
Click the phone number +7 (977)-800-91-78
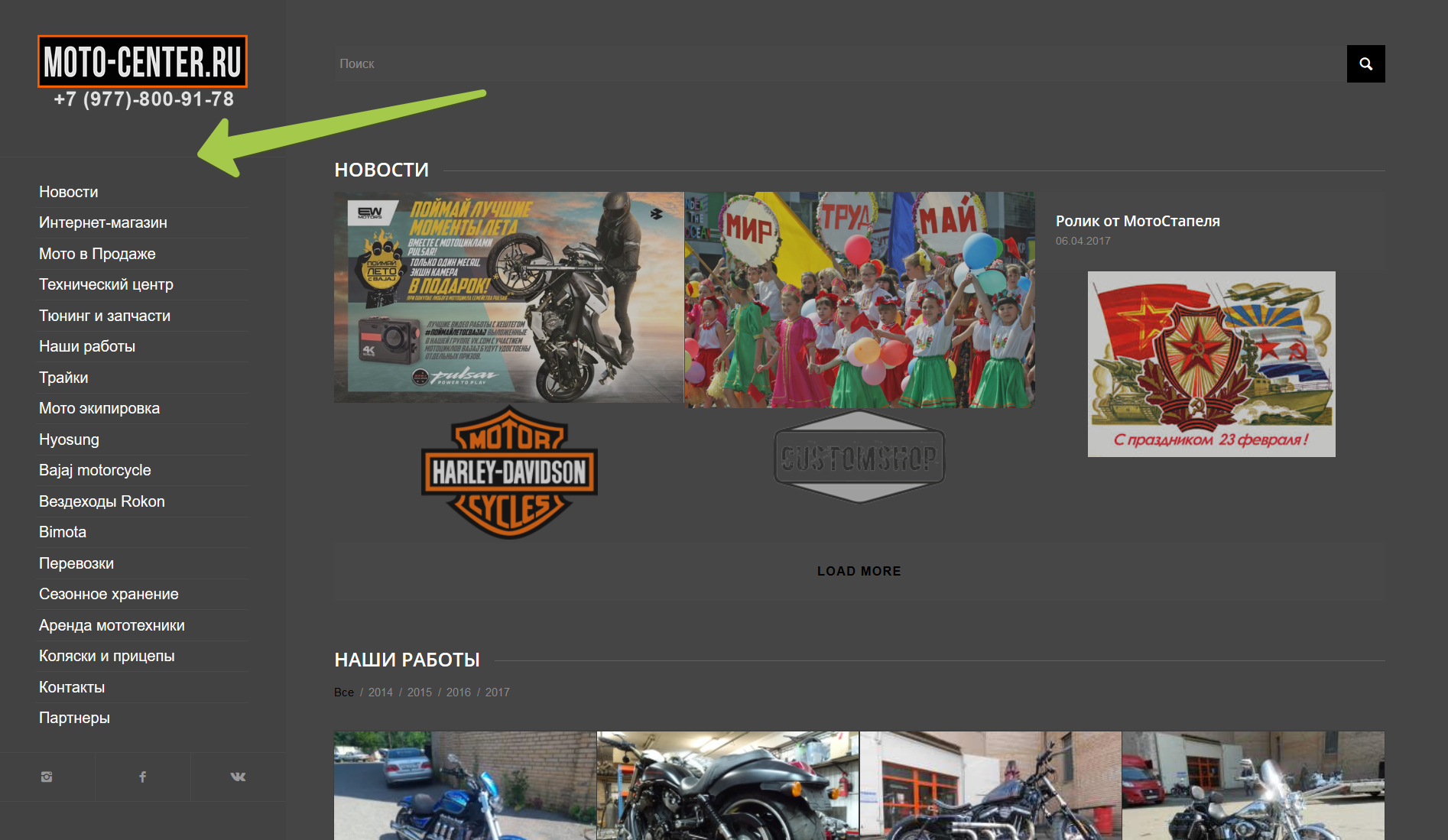(144, 99)
